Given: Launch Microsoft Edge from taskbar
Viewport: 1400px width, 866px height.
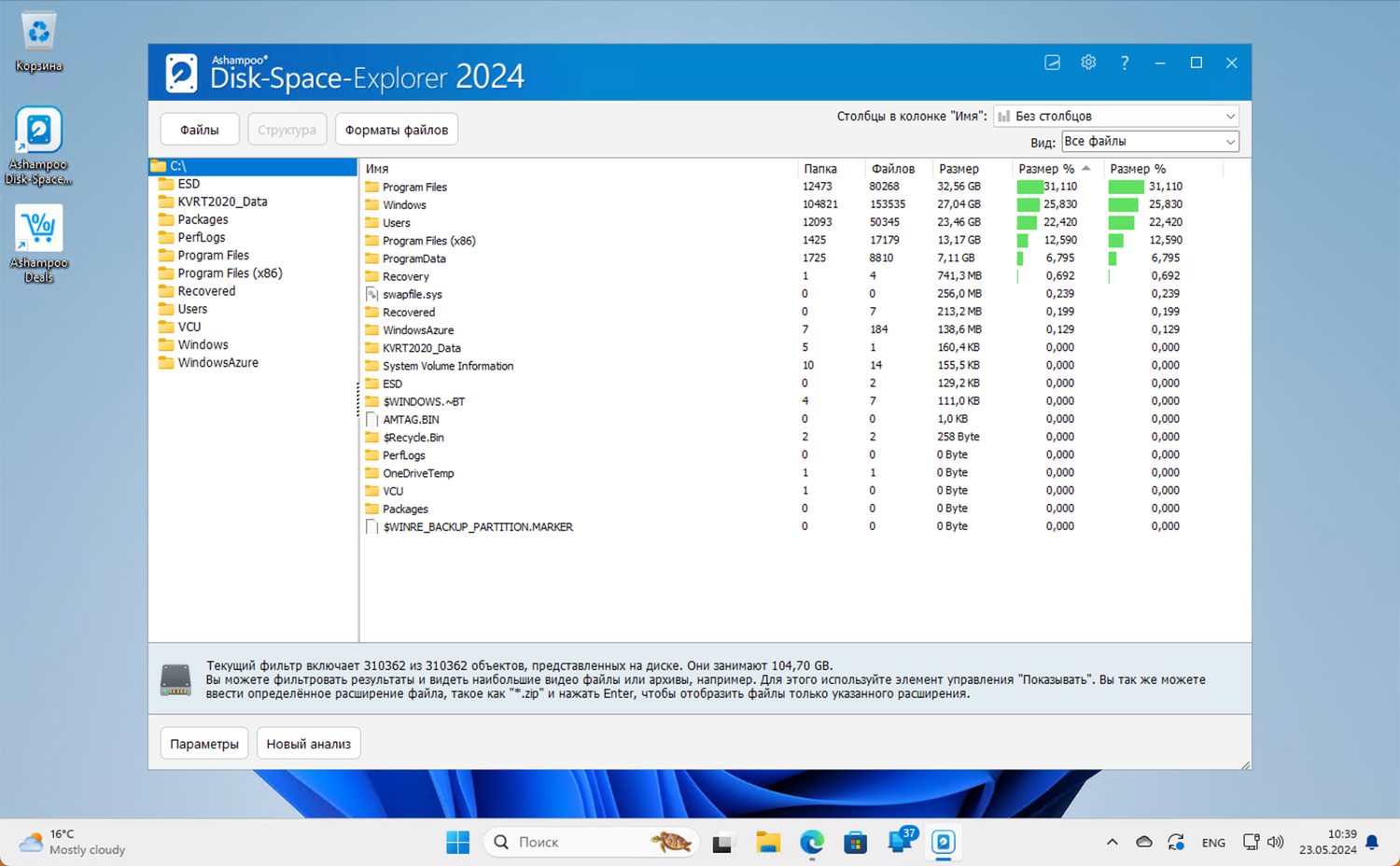Looking at the screenshot, I should 812,842.
